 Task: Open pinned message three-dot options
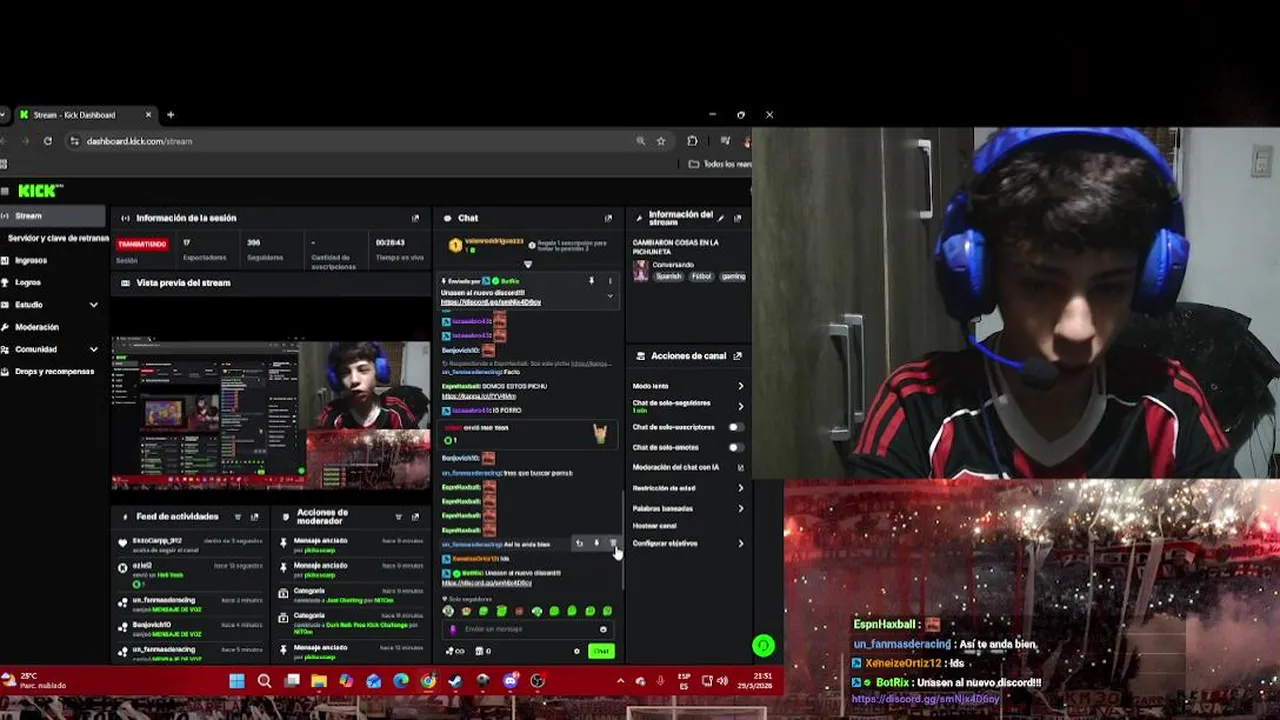611,281
